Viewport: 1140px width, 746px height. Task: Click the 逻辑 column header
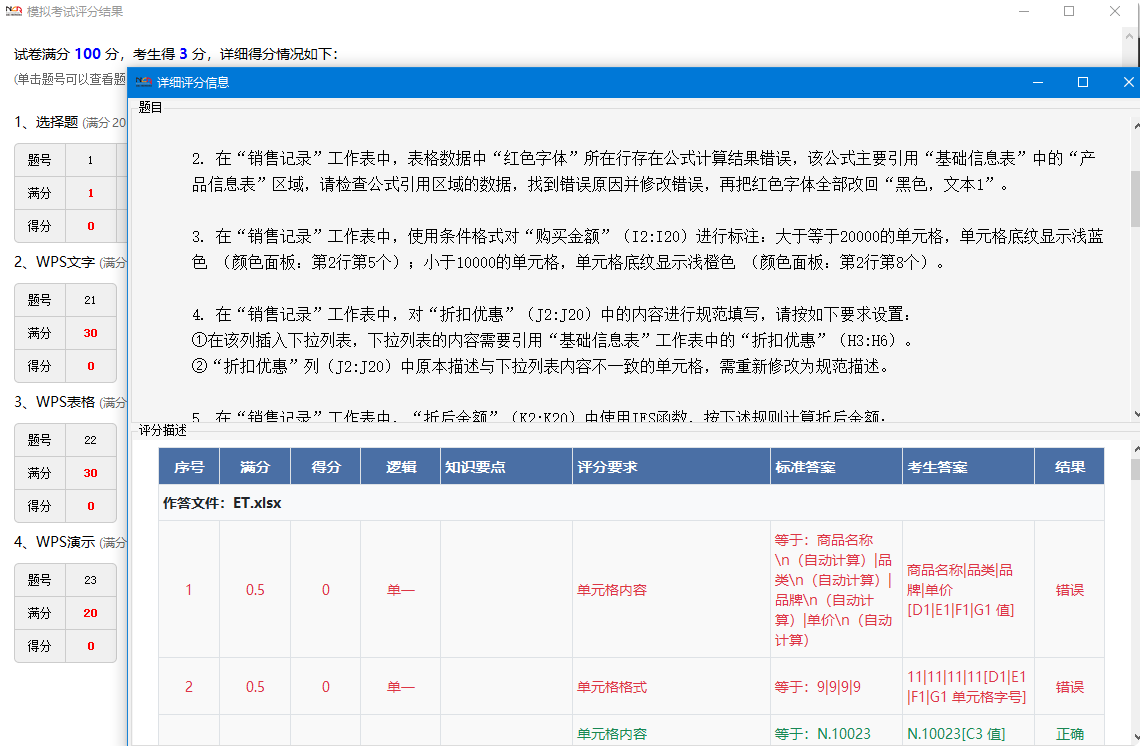coord(401,467)
